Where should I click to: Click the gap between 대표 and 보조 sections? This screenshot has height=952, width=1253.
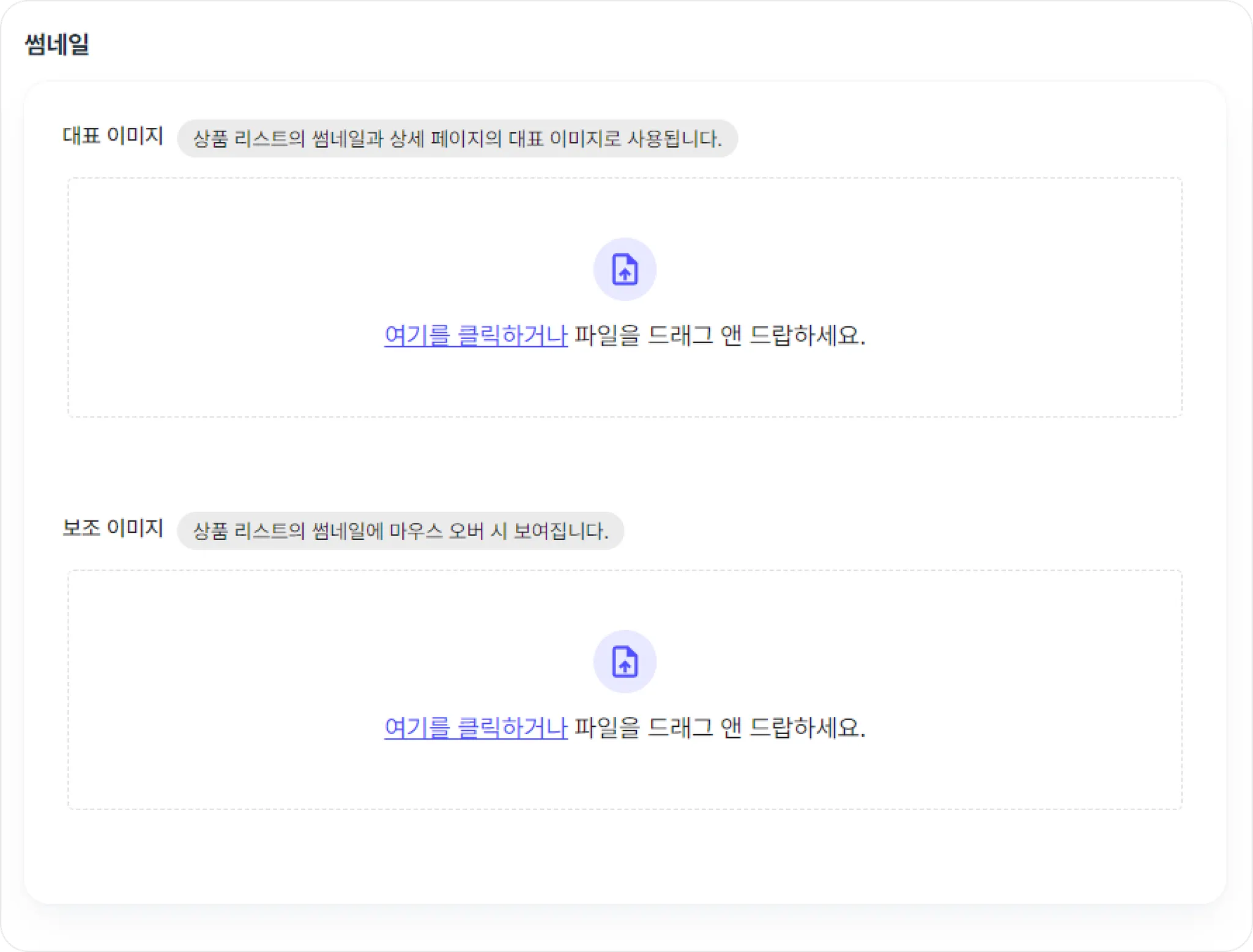[625, 465]
